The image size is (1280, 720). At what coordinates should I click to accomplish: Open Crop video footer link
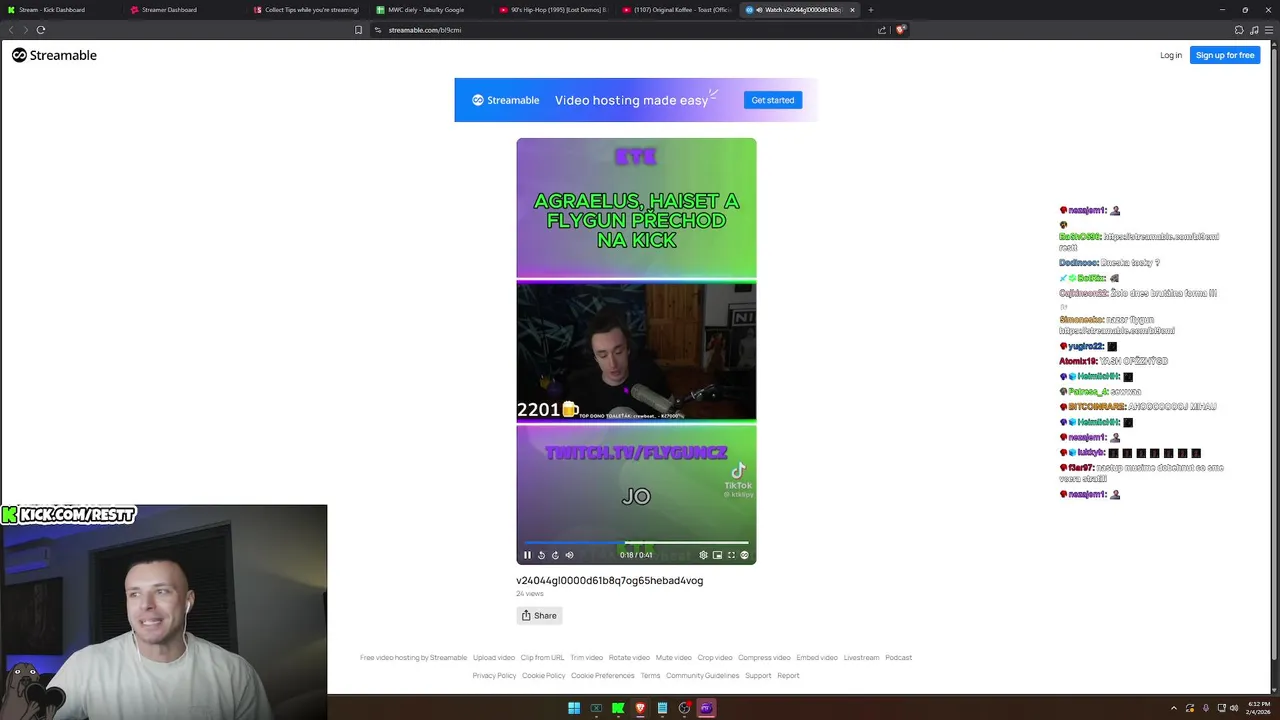(715, 658)
